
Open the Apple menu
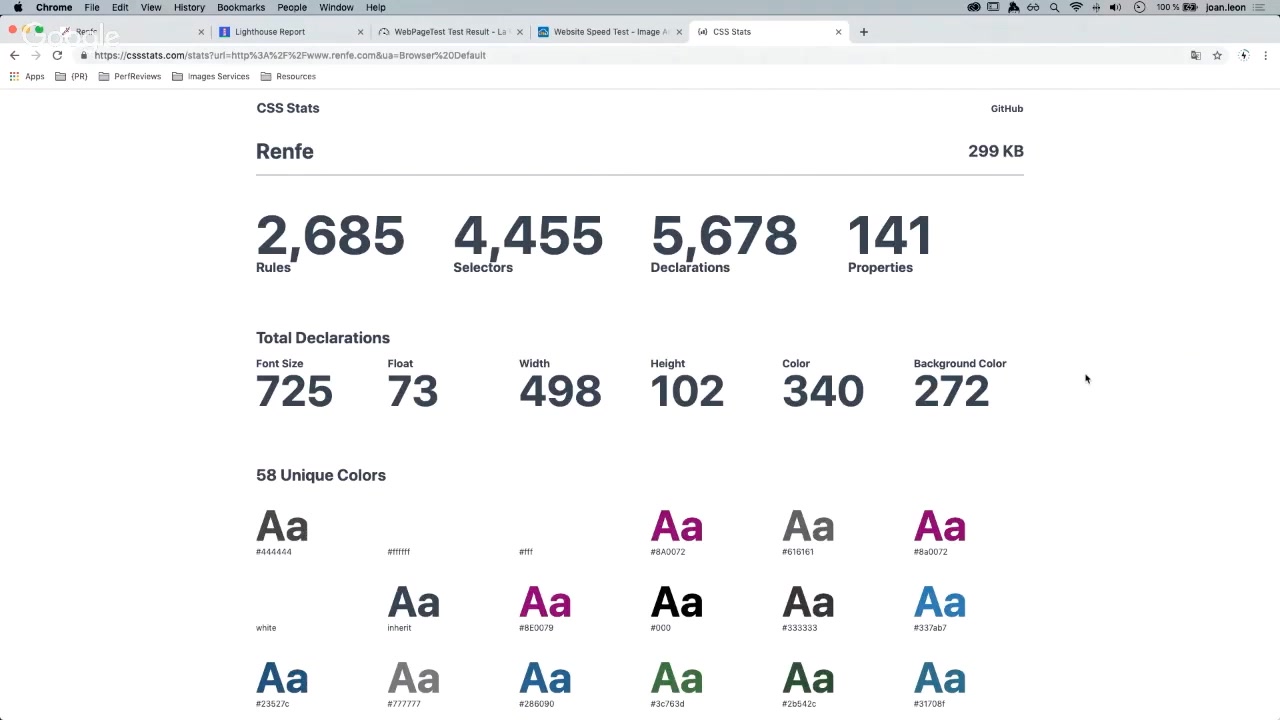tap(18, 7)
